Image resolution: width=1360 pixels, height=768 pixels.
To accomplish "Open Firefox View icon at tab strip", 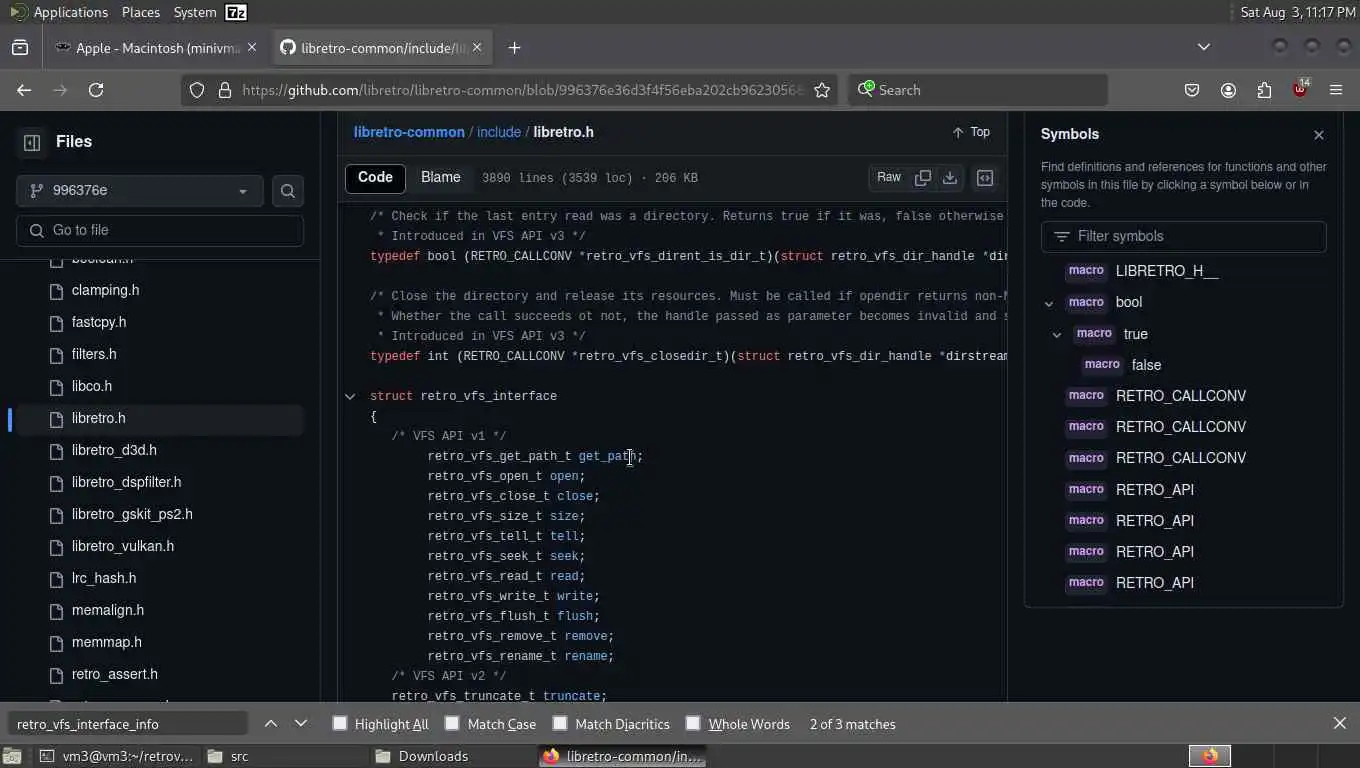I will [20, 48].
